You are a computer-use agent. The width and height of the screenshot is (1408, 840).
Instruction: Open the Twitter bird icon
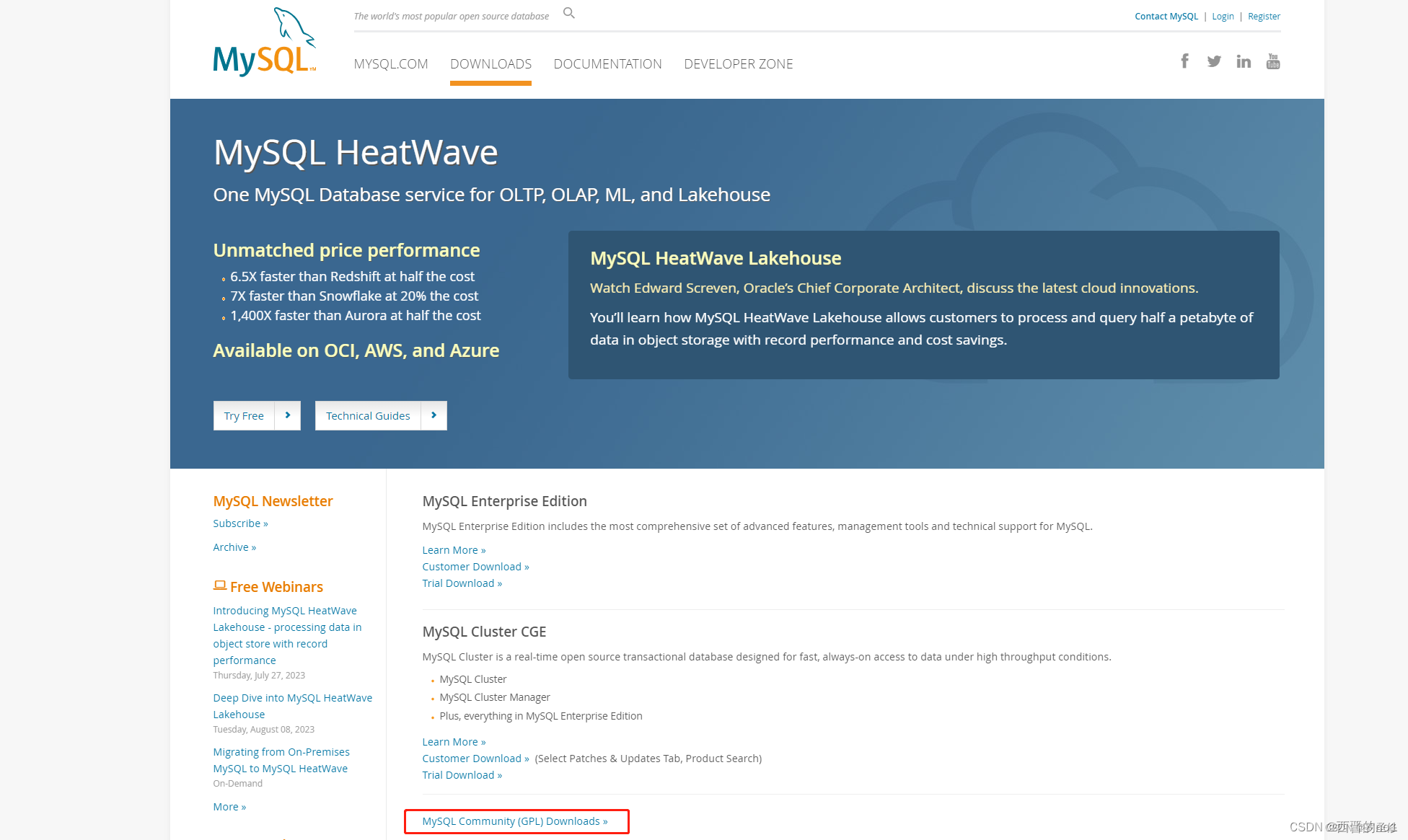pyautogui.click(x=1214, y=61)
